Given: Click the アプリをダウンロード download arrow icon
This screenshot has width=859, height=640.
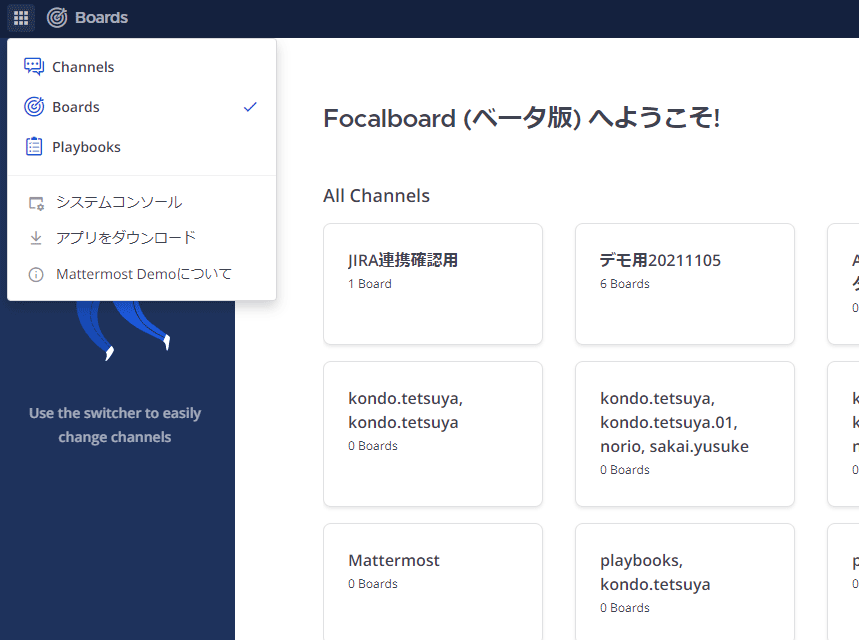Looking at the screenshot, I should pyautogui.click(x=36, y=238).
